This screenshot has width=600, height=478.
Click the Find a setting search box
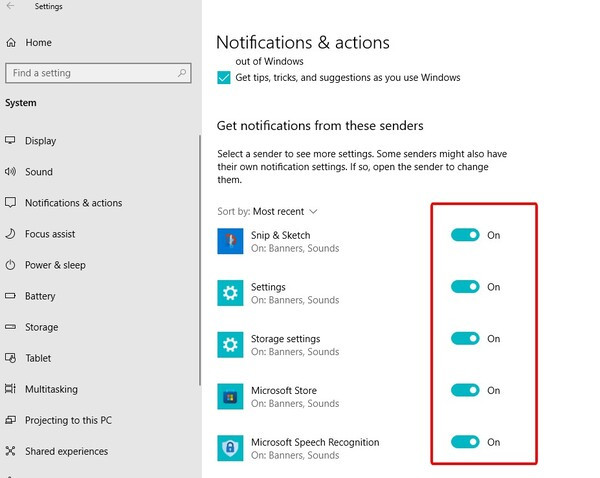click(98, 73)
